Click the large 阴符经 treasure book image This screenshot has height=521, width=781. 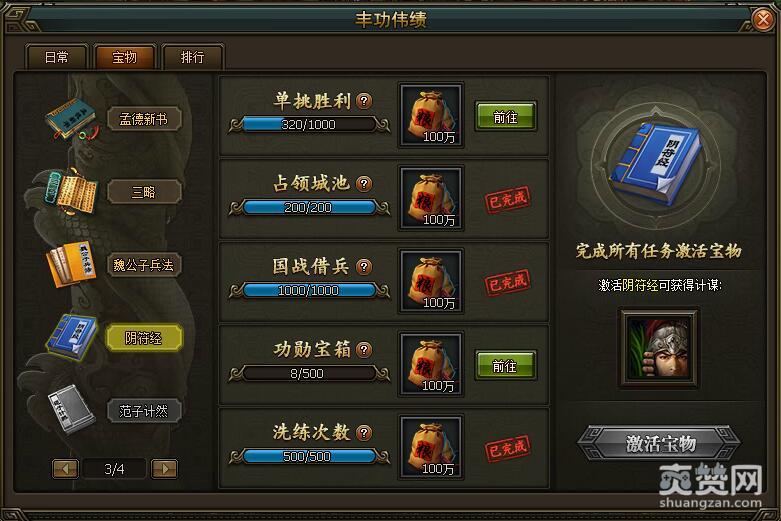(656, 163)
